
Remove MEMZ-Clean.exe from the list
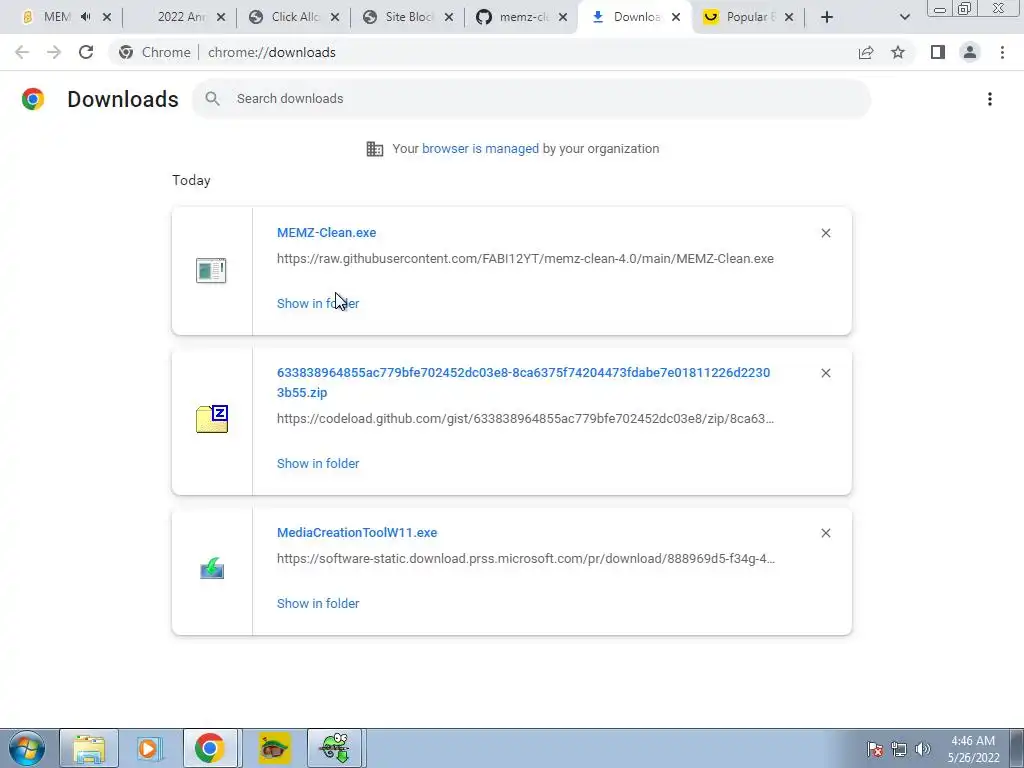pyautogui.click(x=826, y=233)
